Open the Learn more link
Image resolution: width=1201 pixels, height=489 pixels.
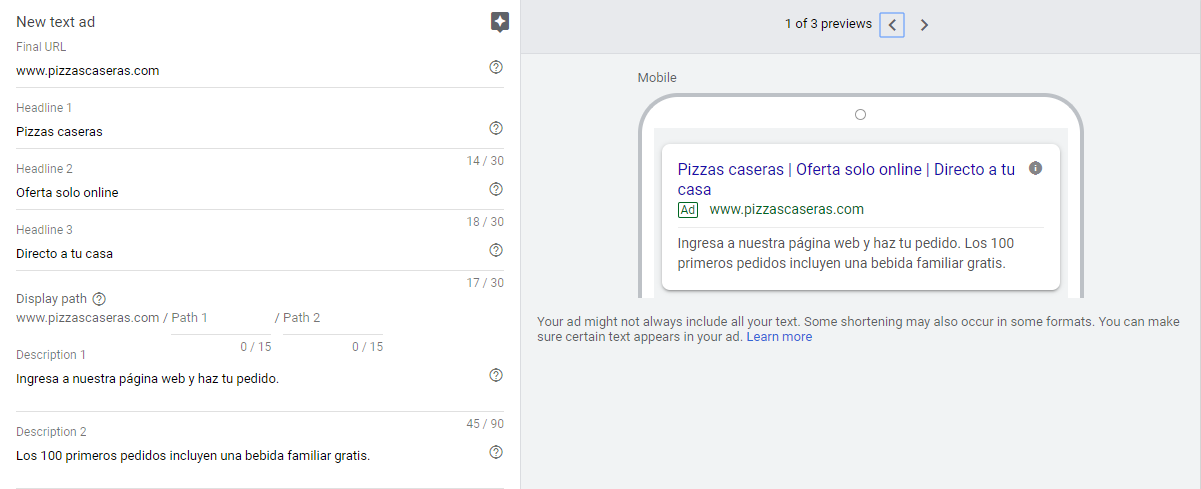click(779, 337)
